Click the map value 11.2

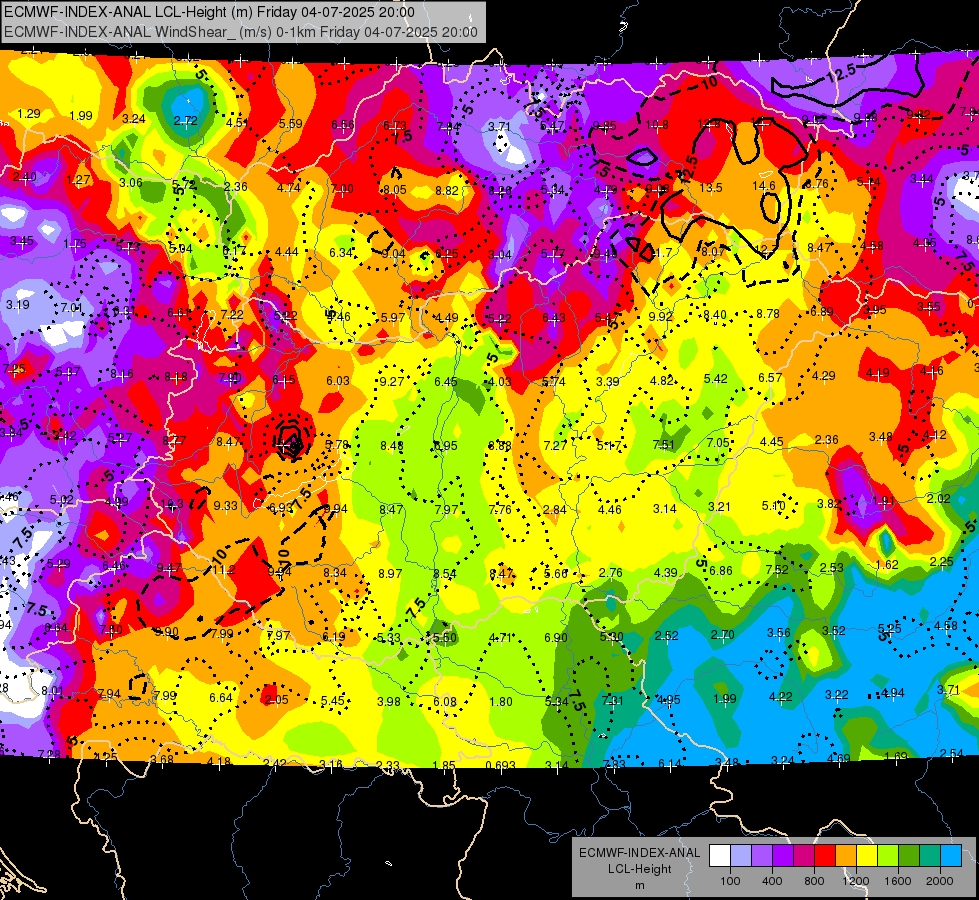click(224, 569)
